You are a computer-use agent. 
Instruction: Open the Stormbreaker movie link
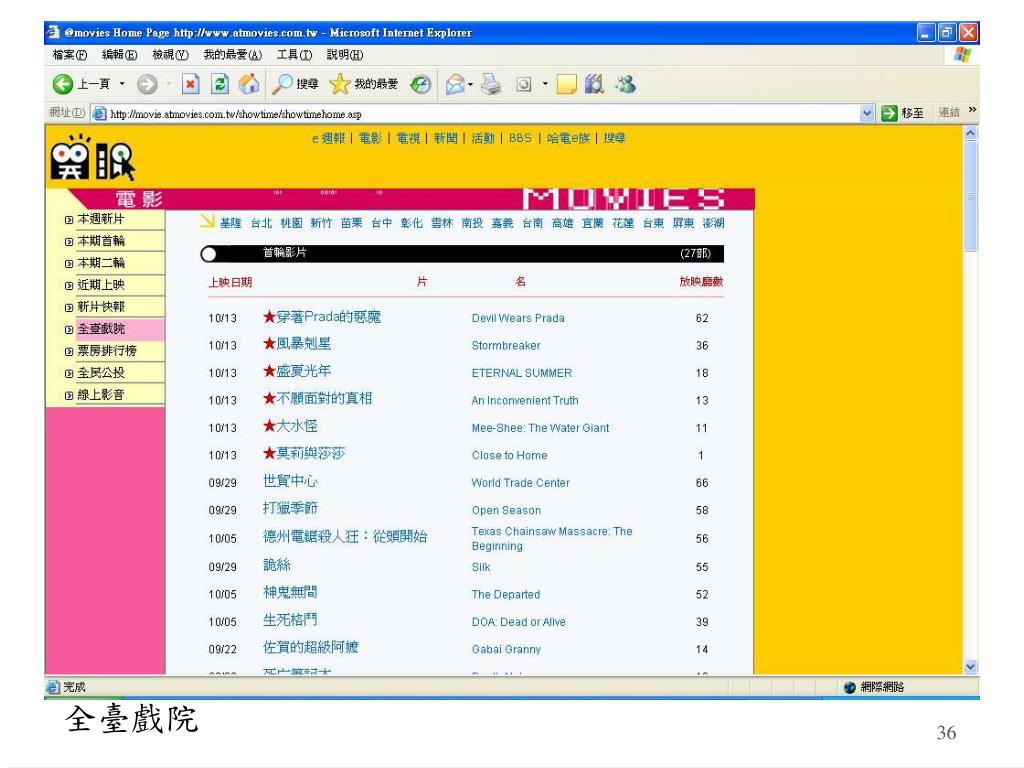coord(506,345)
